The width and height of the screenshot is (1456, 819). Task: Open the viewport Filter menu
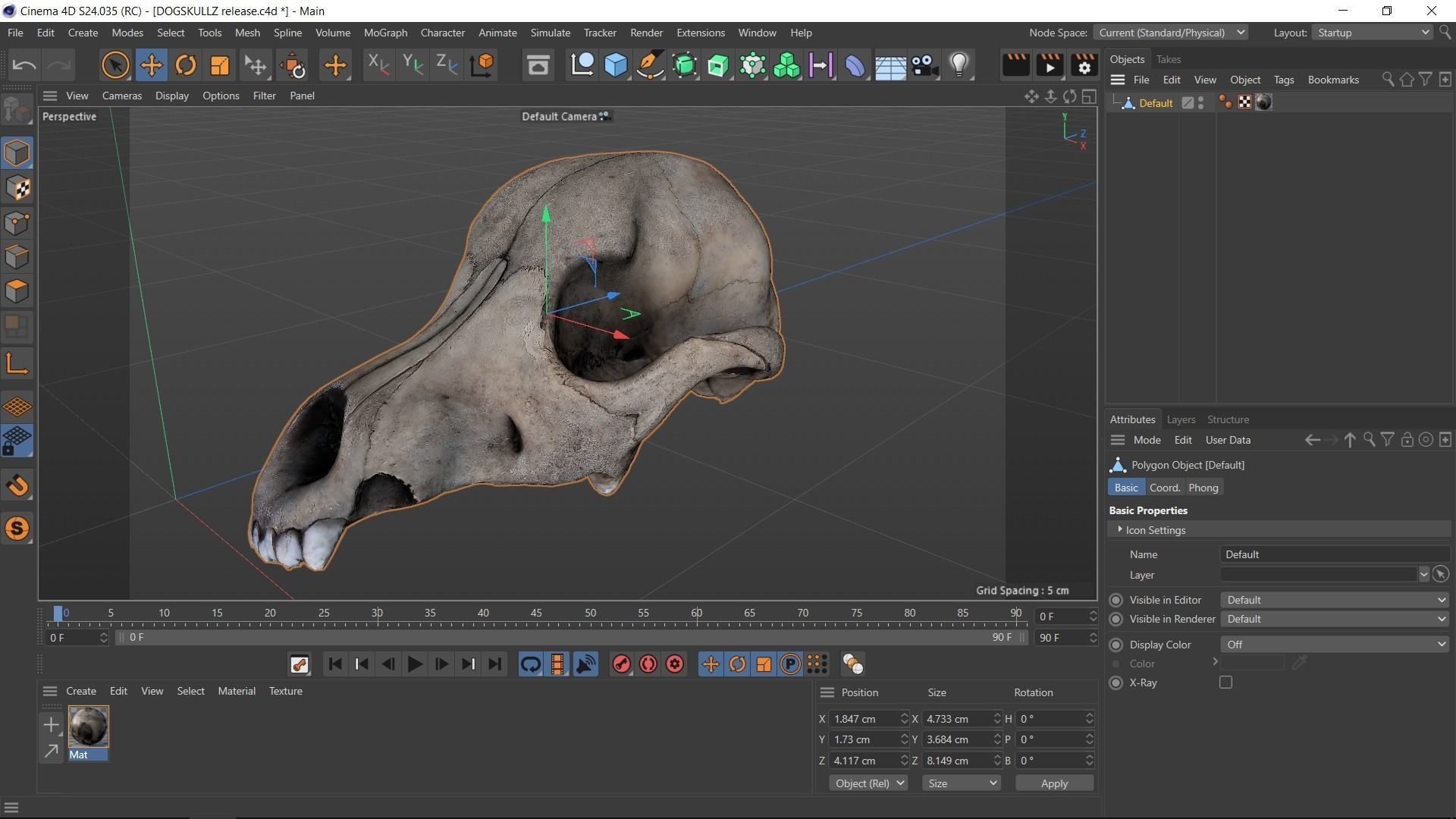pos(264,96)
